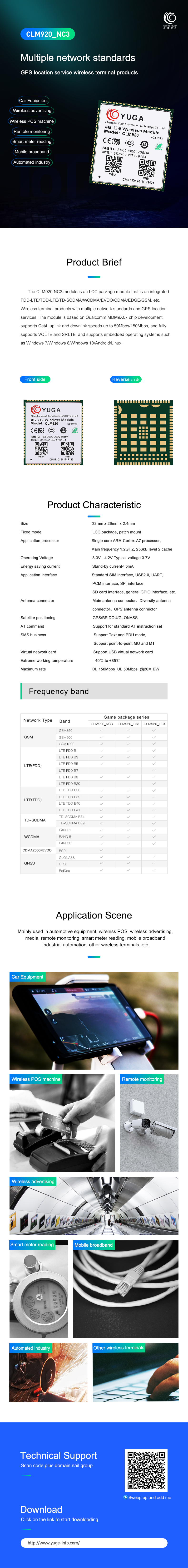
Task: Click the front side module image
Action: (x=53, y=433)
